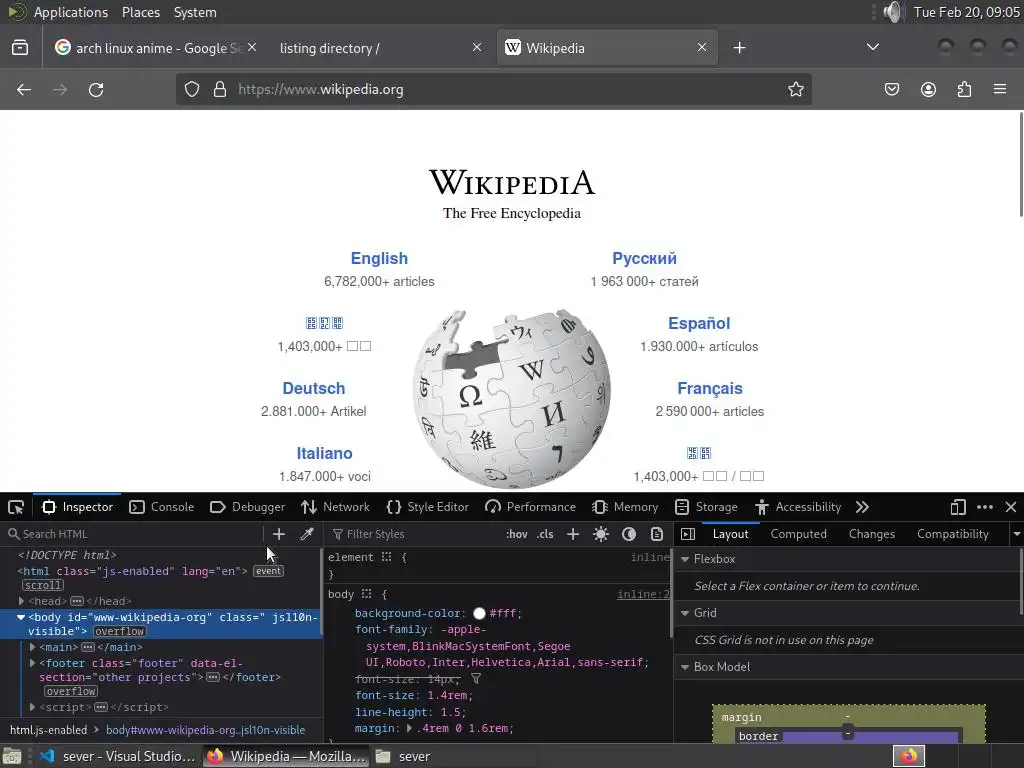Expand the head element node
This screenshot has height=768, width=1024.
[x=22, y=601]
